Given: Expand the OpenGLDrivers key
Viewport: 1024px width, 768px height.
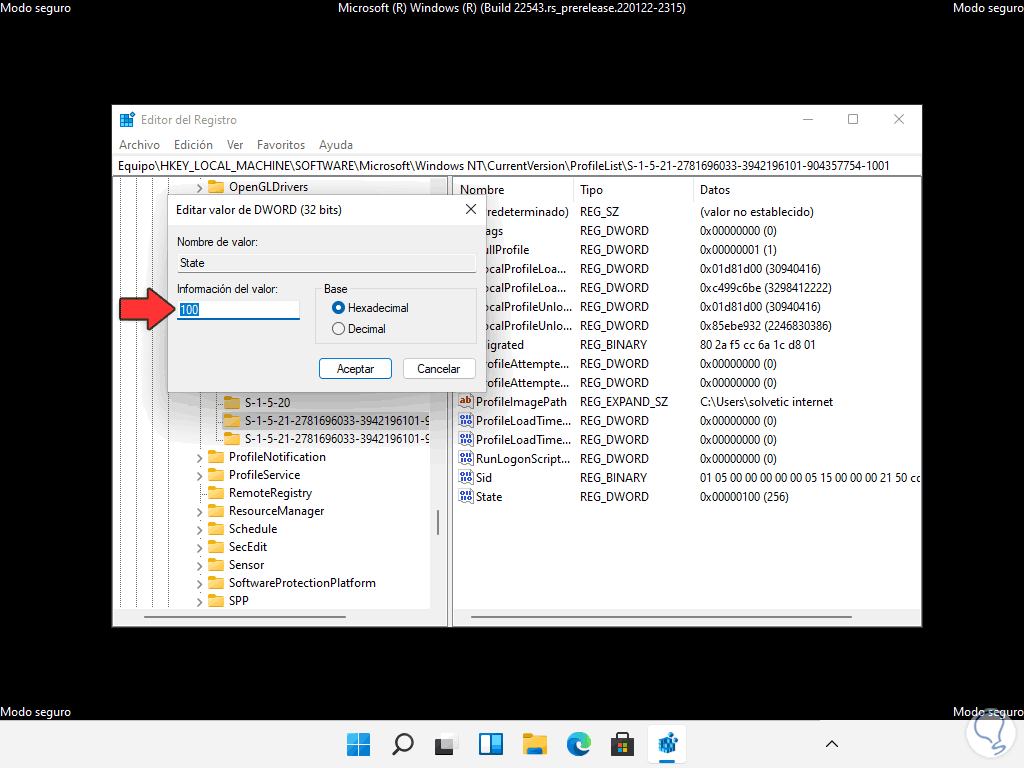Looking at the screenshot, I should click(199, 187).
